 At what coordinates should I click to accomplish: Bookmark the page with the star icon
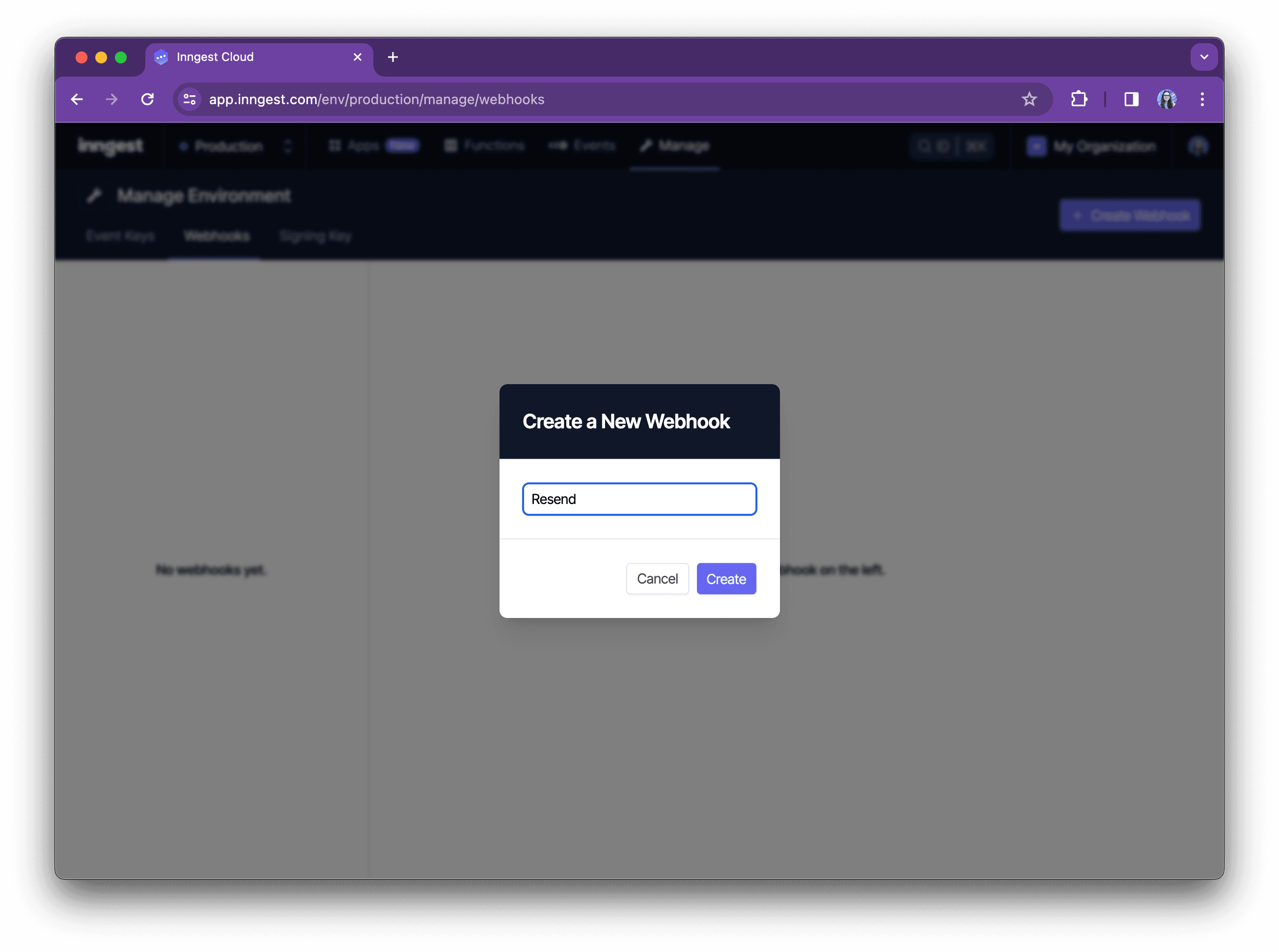coord(1029,99)
